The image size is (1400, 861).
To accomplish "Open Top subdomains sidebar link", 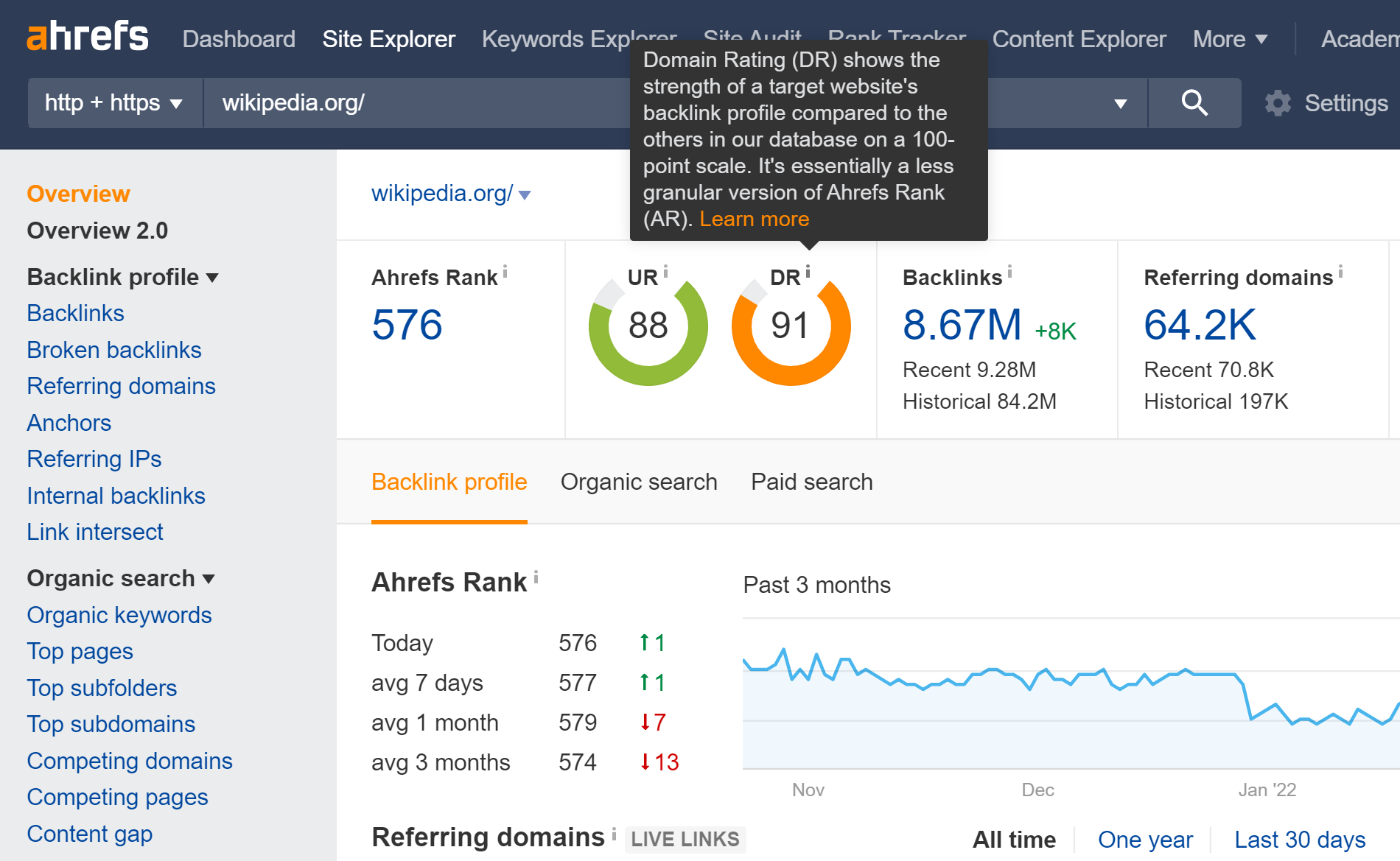I will [x=111, y=724].
